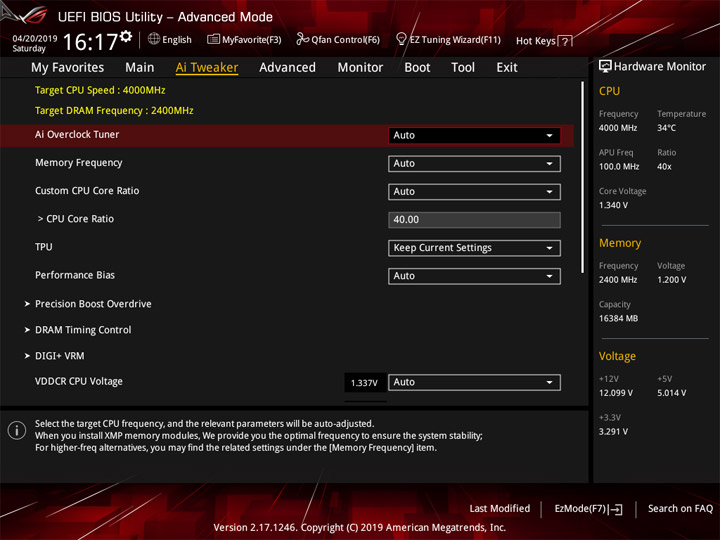Select the Ai Overclock Tuner label
Screen dimensions: 720x540
point(77,135)
